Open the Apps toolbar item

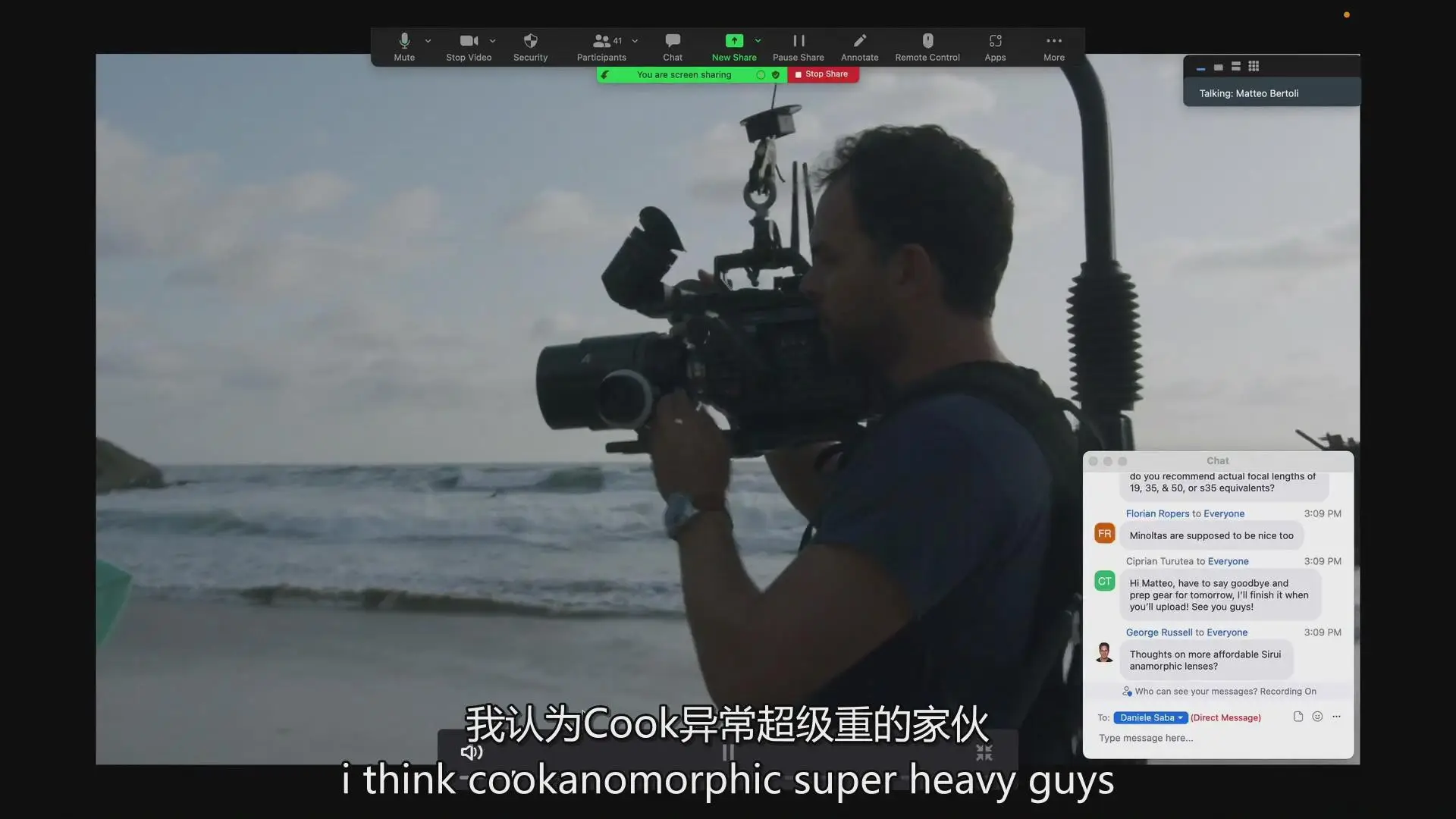995,47
